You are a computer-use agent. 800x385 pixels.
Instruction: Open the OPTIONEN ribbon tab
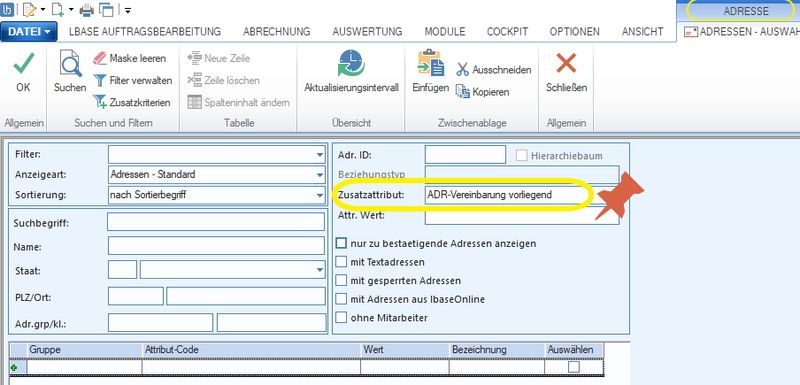point(574,32)
